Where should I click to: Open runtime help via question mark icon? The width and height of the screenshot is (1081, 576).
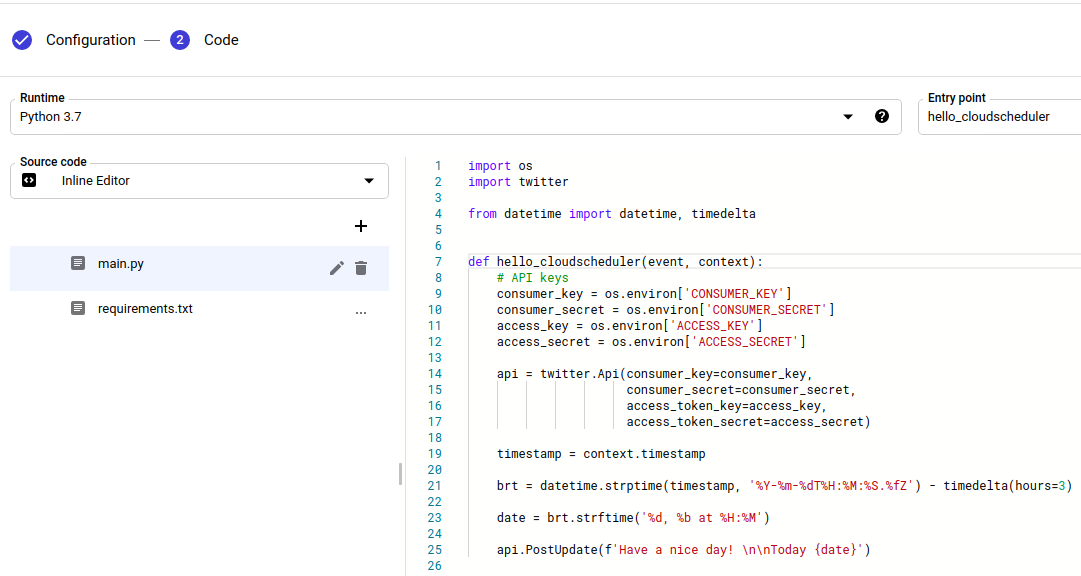point(881,116)
